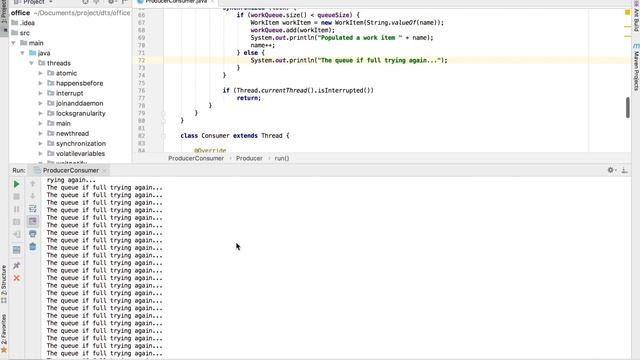
Task: Click the Exit icon in Run toolbar
Action: pyautogui.click(x=16, y=234)
